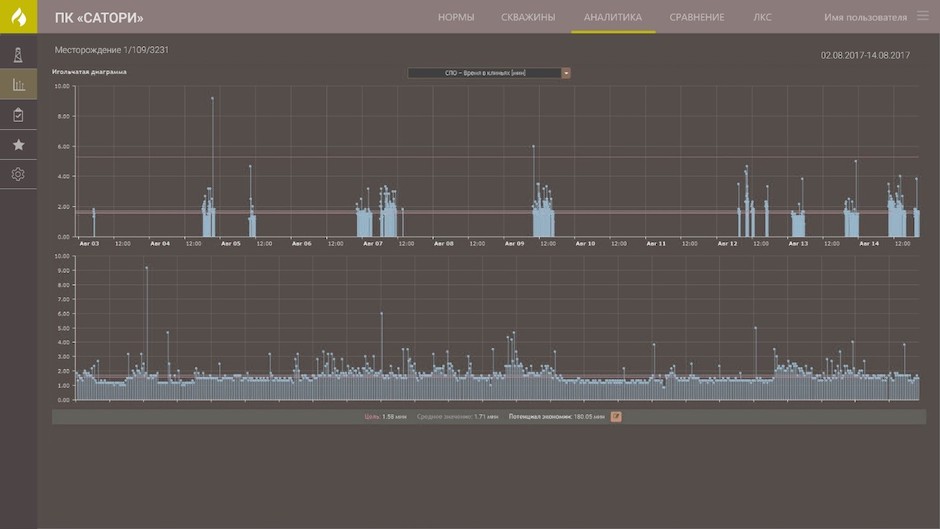Click Месторождение 1/109/3231 heading
940x529 pixels.
pyautogui.click(x=112, y=50)
